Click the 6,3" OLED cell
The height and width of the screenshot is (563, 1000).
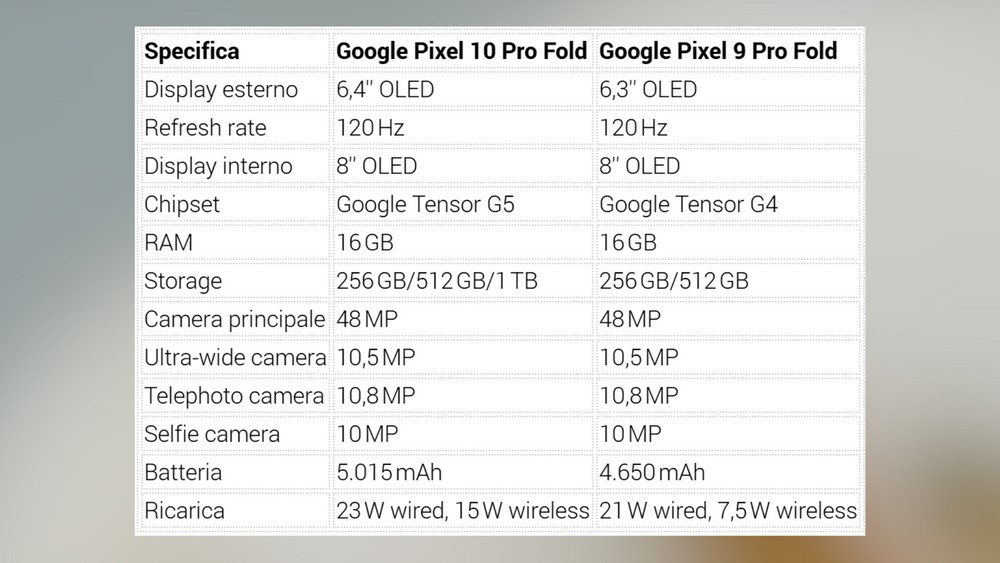[648, 90]
